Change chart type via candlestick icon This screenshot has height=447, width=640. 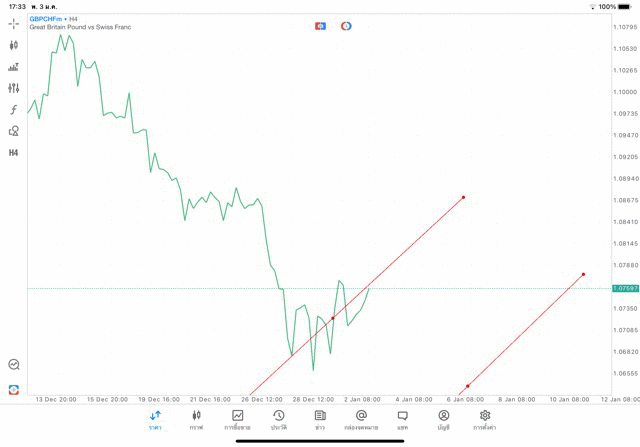tap(14, 45)
